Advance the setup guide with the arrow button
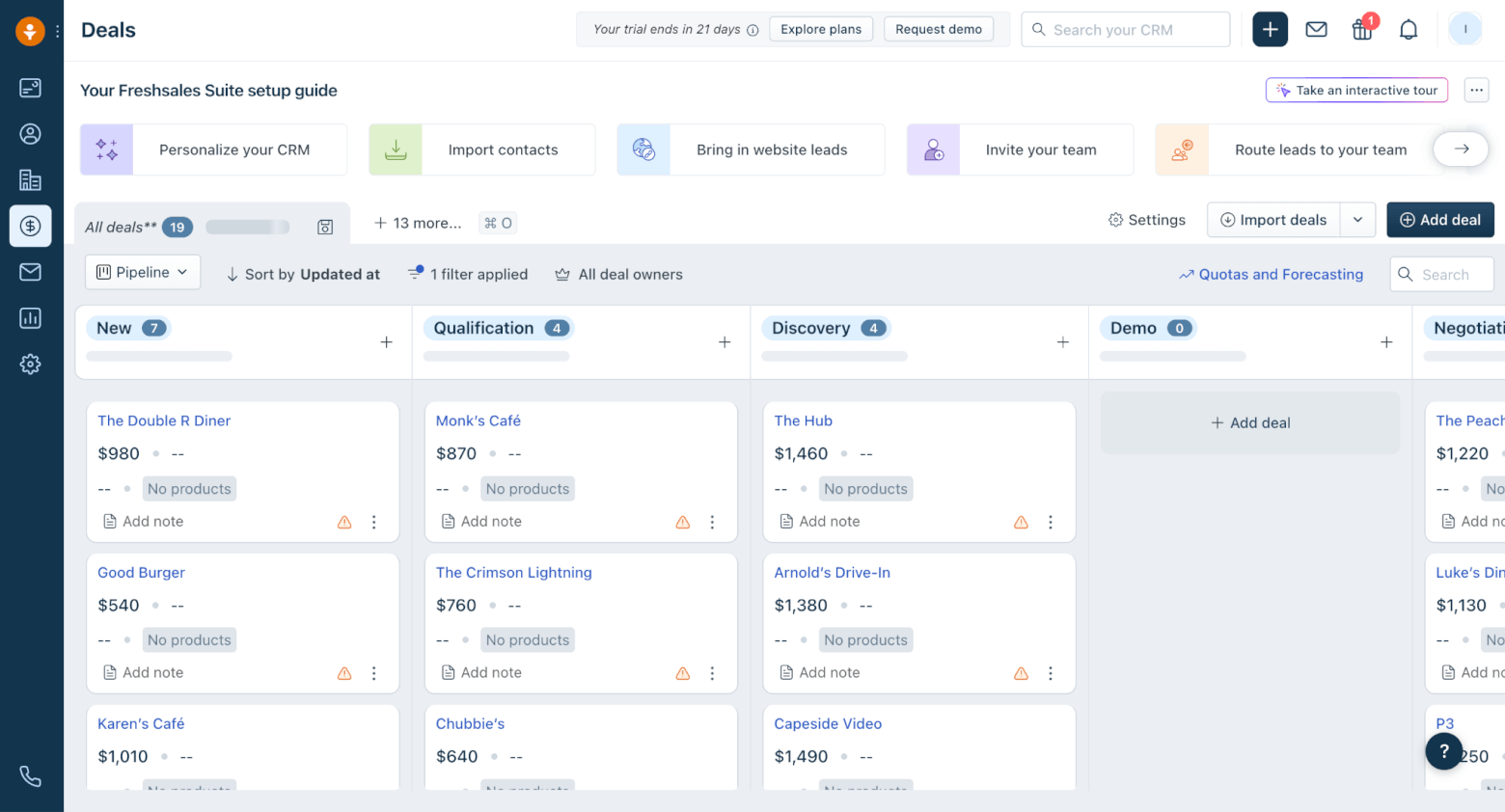This screenshot has height=812, width=1505. (1461, 149)
